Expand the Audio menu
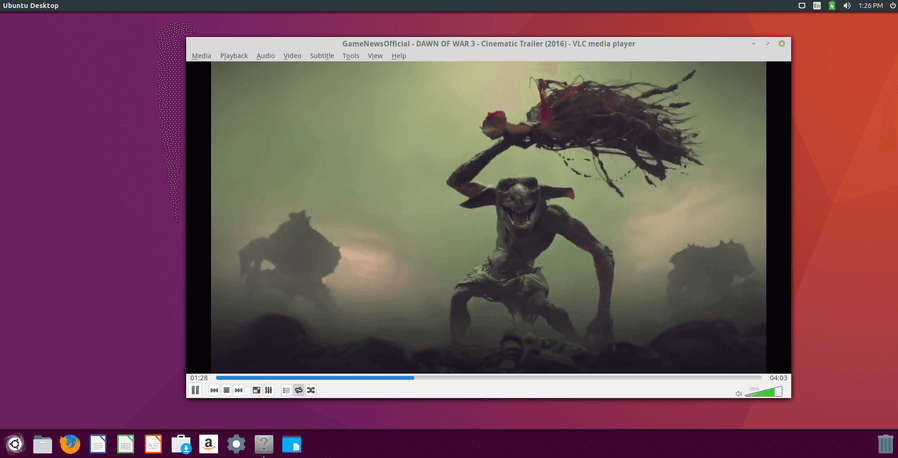Image resolution: width=898 pixels, height=458 pixels. [265, 56]
